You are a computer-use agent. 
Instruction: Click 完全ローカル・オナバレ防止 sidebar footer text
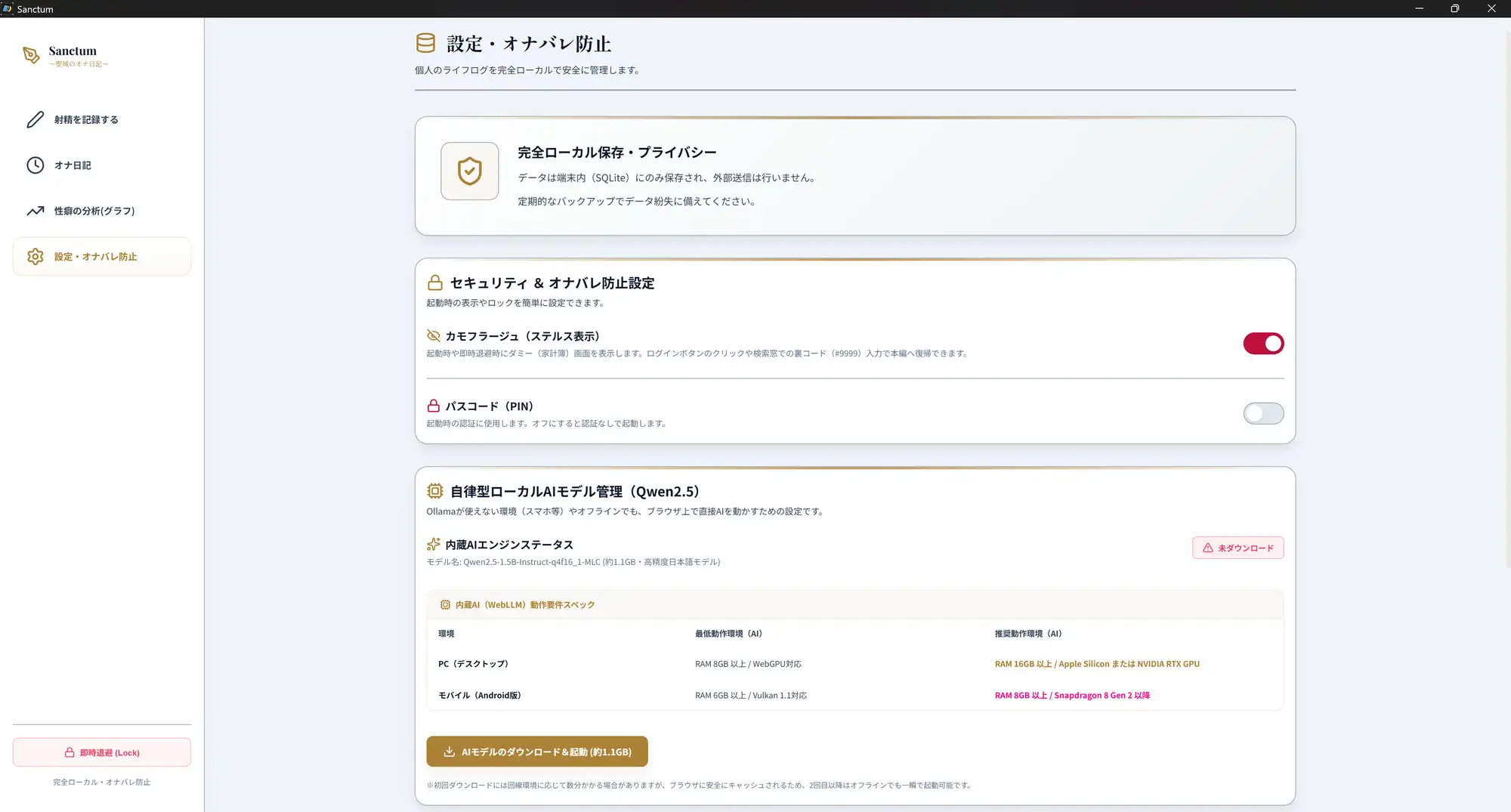tap(102, 782)
